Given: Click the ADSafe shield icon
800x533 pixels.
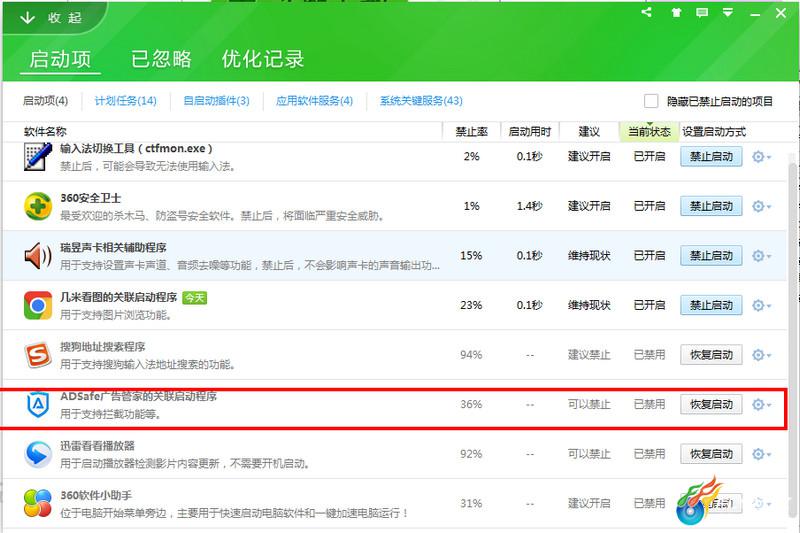Looking at the screenshot, I should [38, 404].
